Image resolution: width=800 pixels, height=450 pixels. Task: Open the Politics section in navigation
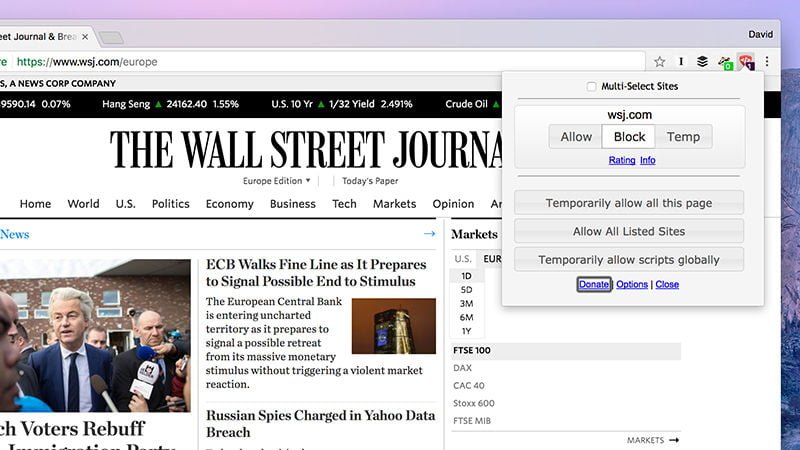tap(170, 204)
